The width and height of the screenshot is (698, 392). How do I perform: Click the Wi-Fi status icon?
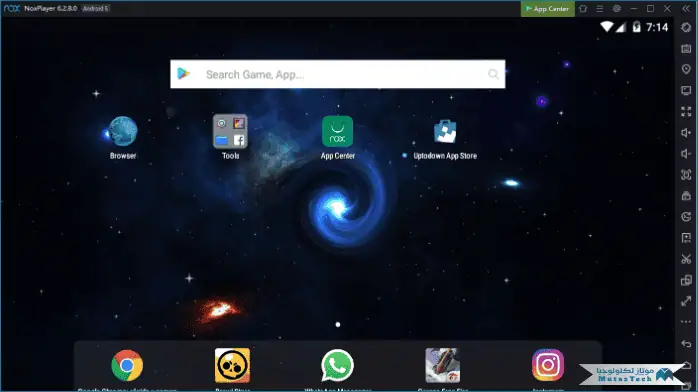[606, 27]
